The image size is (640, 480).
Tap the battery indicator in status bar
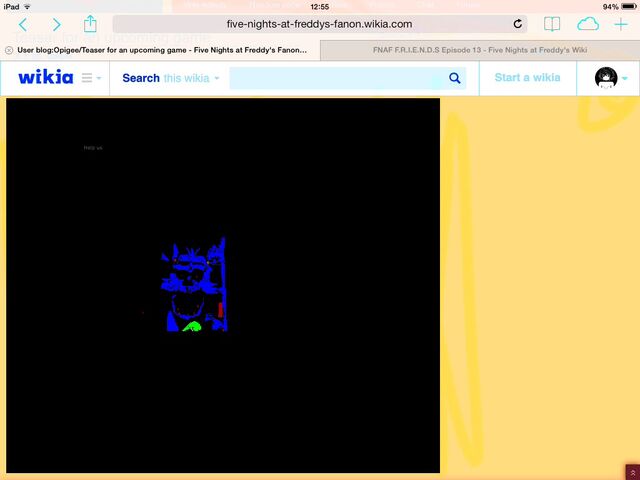[629, 7]
